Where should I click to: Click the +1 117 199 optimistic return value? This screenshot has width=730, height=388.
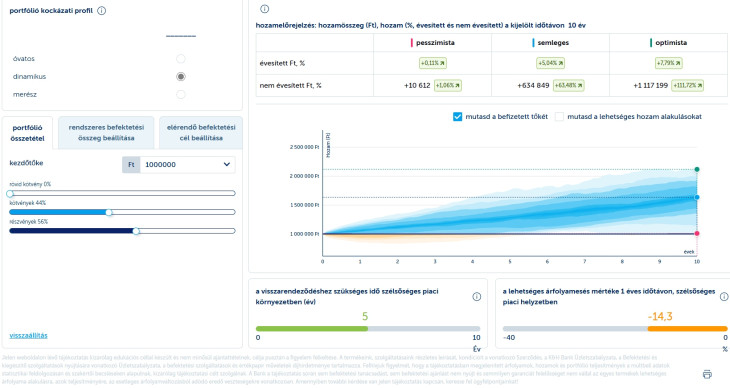tap(650, 86)
